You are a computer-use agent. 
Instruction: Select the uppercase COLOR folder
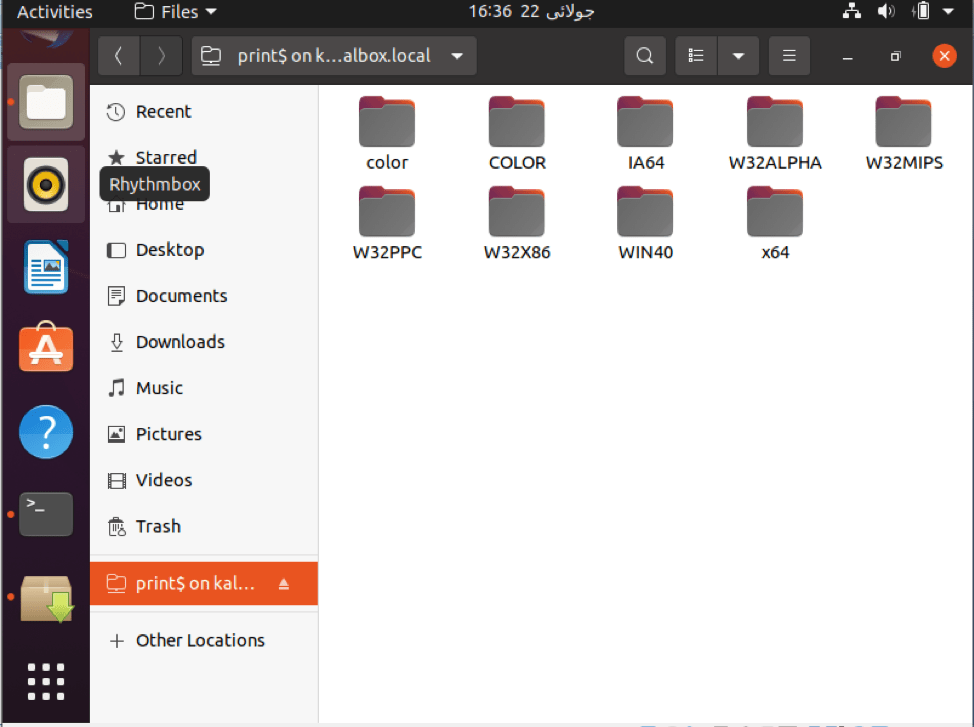click(517, 134)
